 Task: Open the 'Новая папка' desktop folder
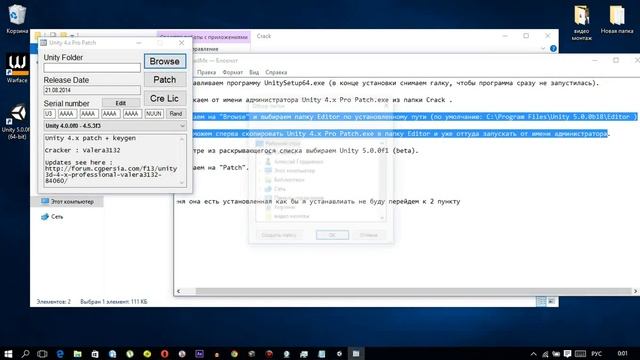click(x=617, y=19)
